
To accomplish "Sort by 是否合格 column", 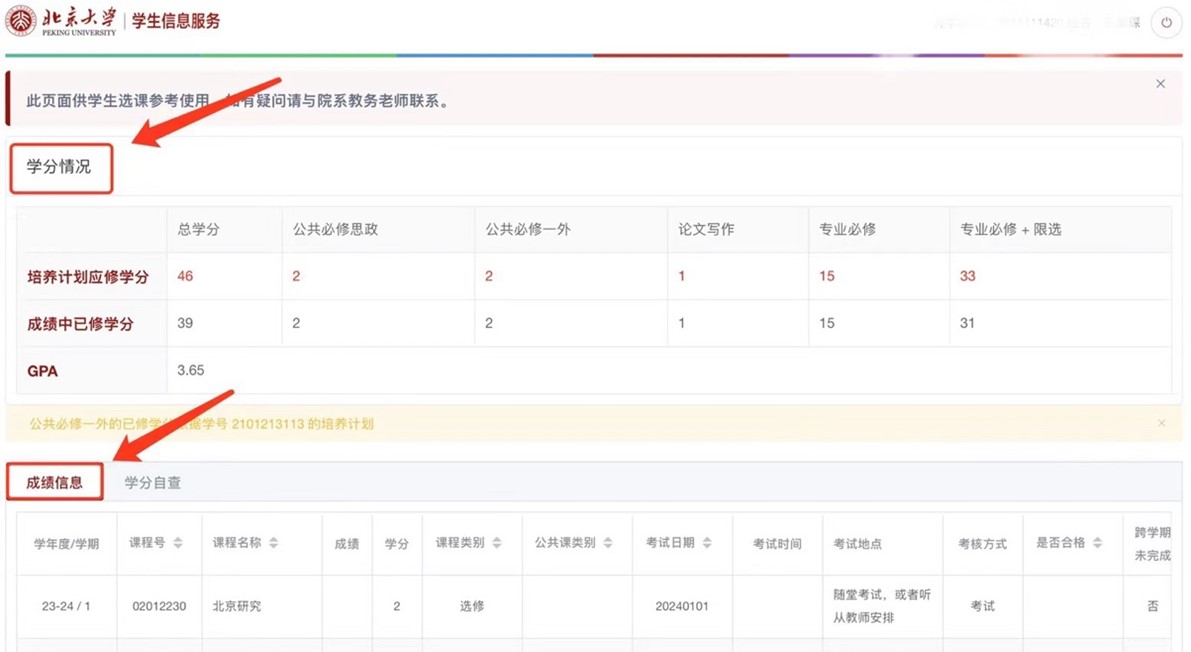I will pyautogui.click(x=1097, y=543).
